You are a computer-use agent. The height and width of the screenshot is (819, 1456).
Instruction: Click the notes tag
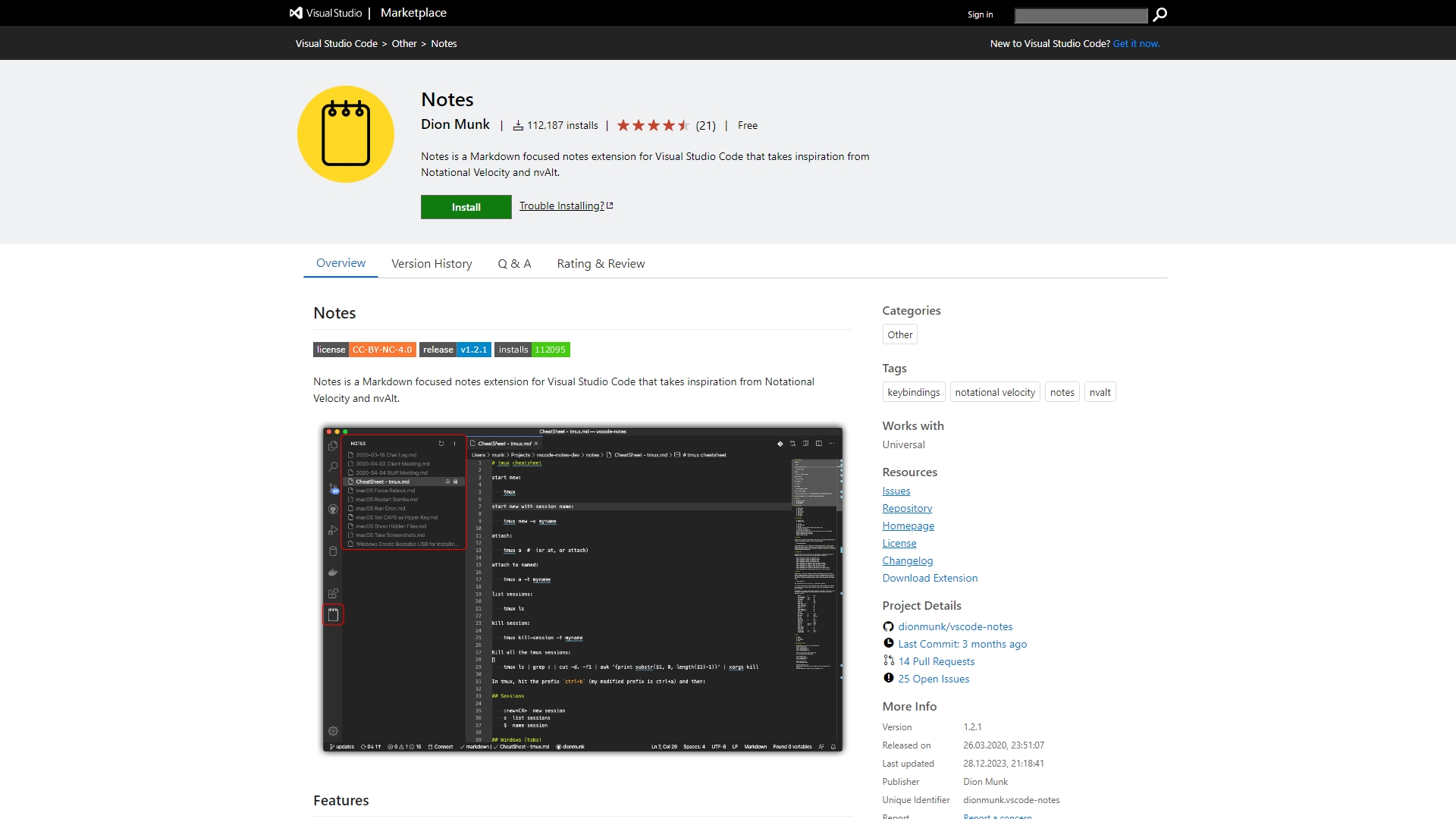tap(1062, 392)
